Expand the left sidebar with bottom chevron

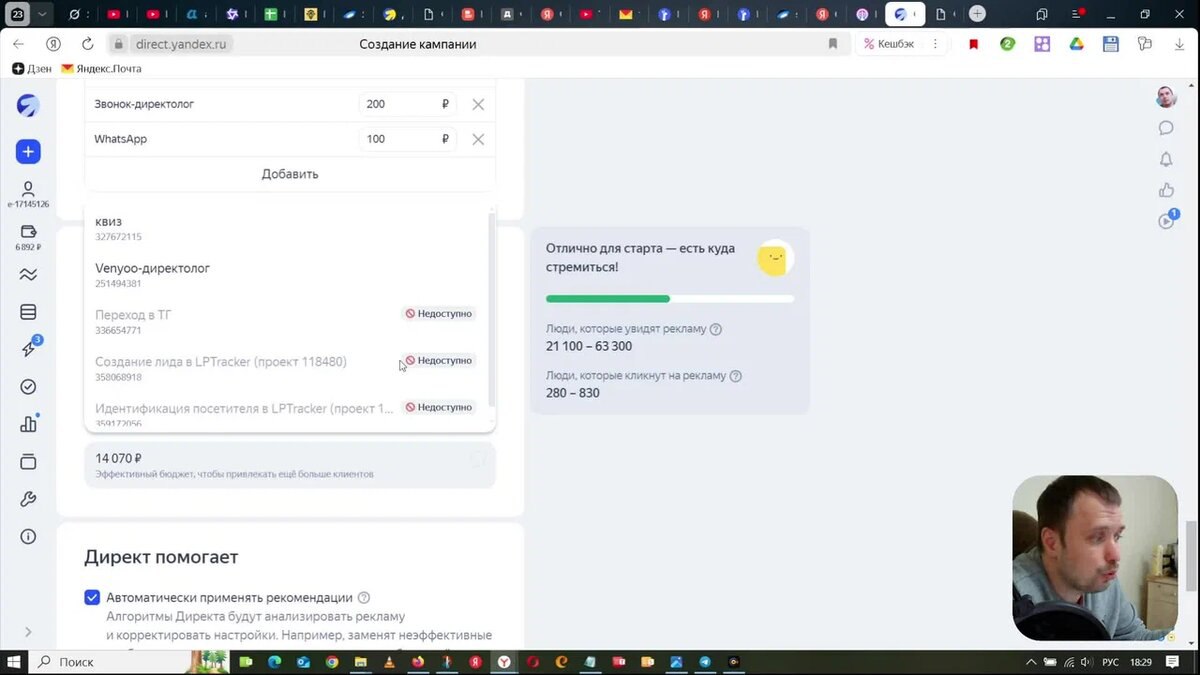(x=28, y=632)
